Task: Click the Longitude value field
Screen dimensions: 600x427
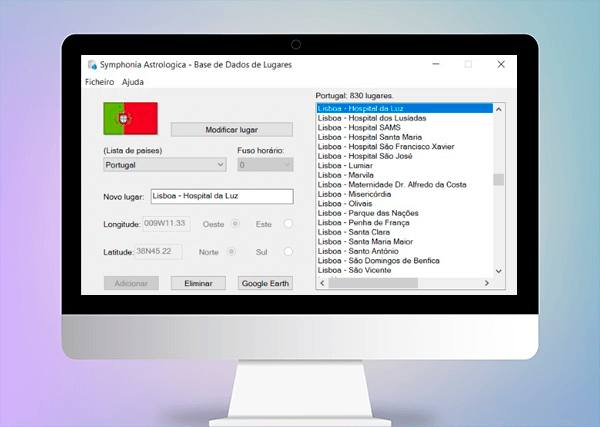Action: [166, 223]
